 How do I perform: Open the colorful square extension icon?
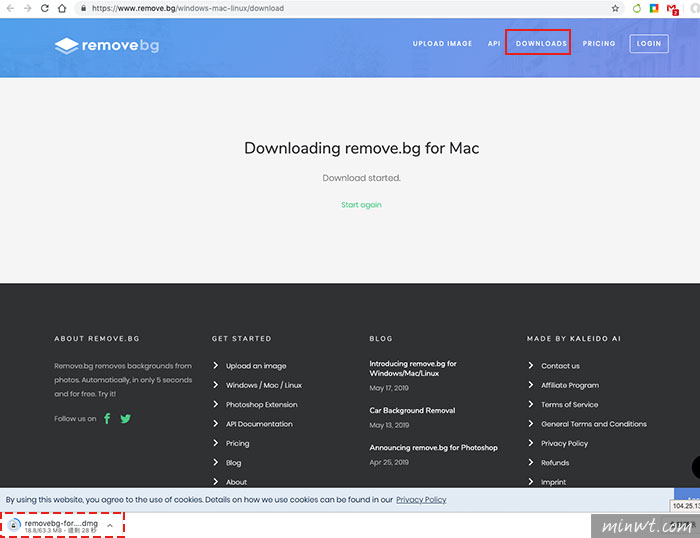[x=654, y=8]
